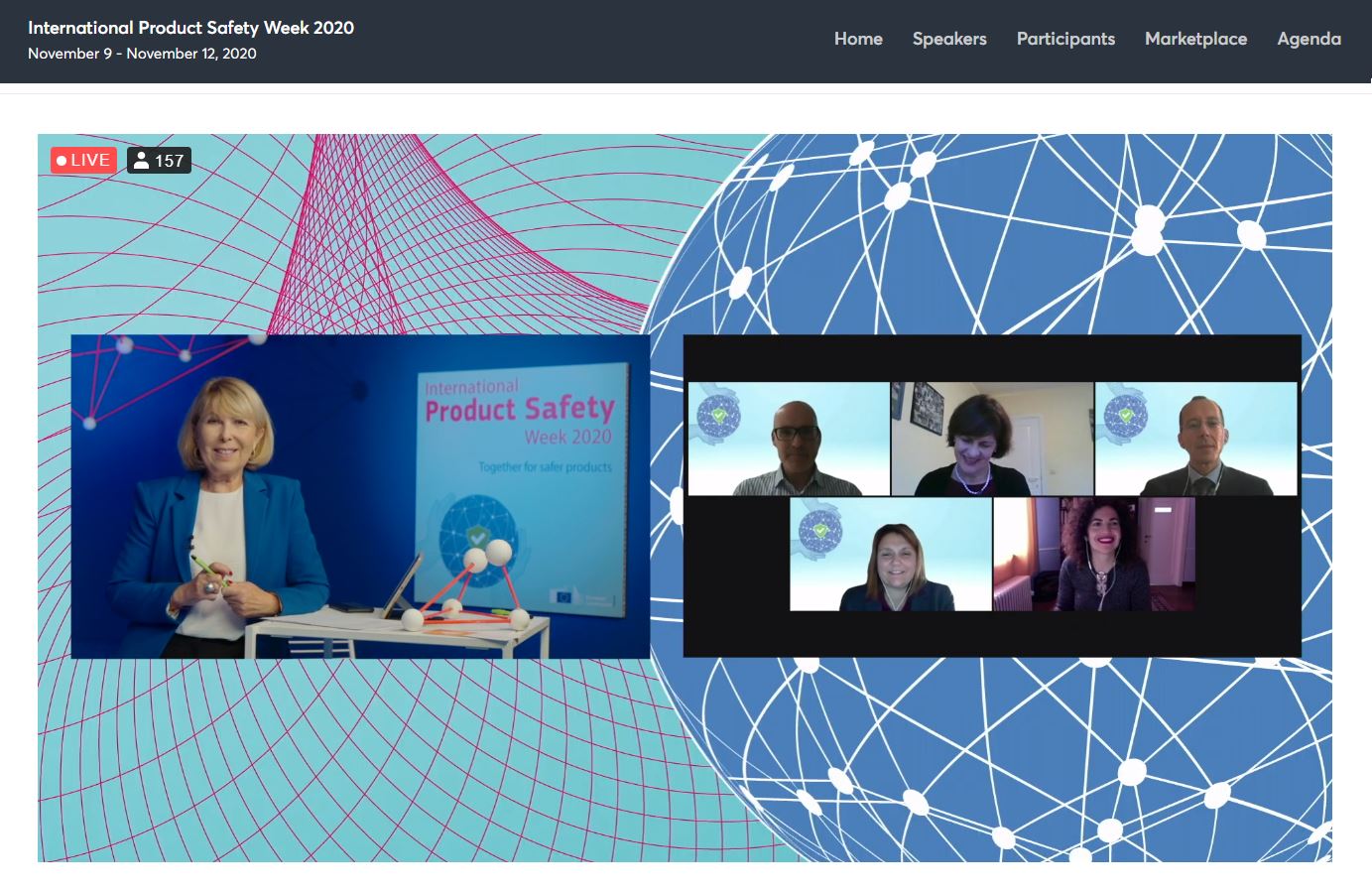The height and width of the screenshot is (892, 1372).
Task: Select the bottom-right participant video tile
Action: click(x=1093, y=554)
